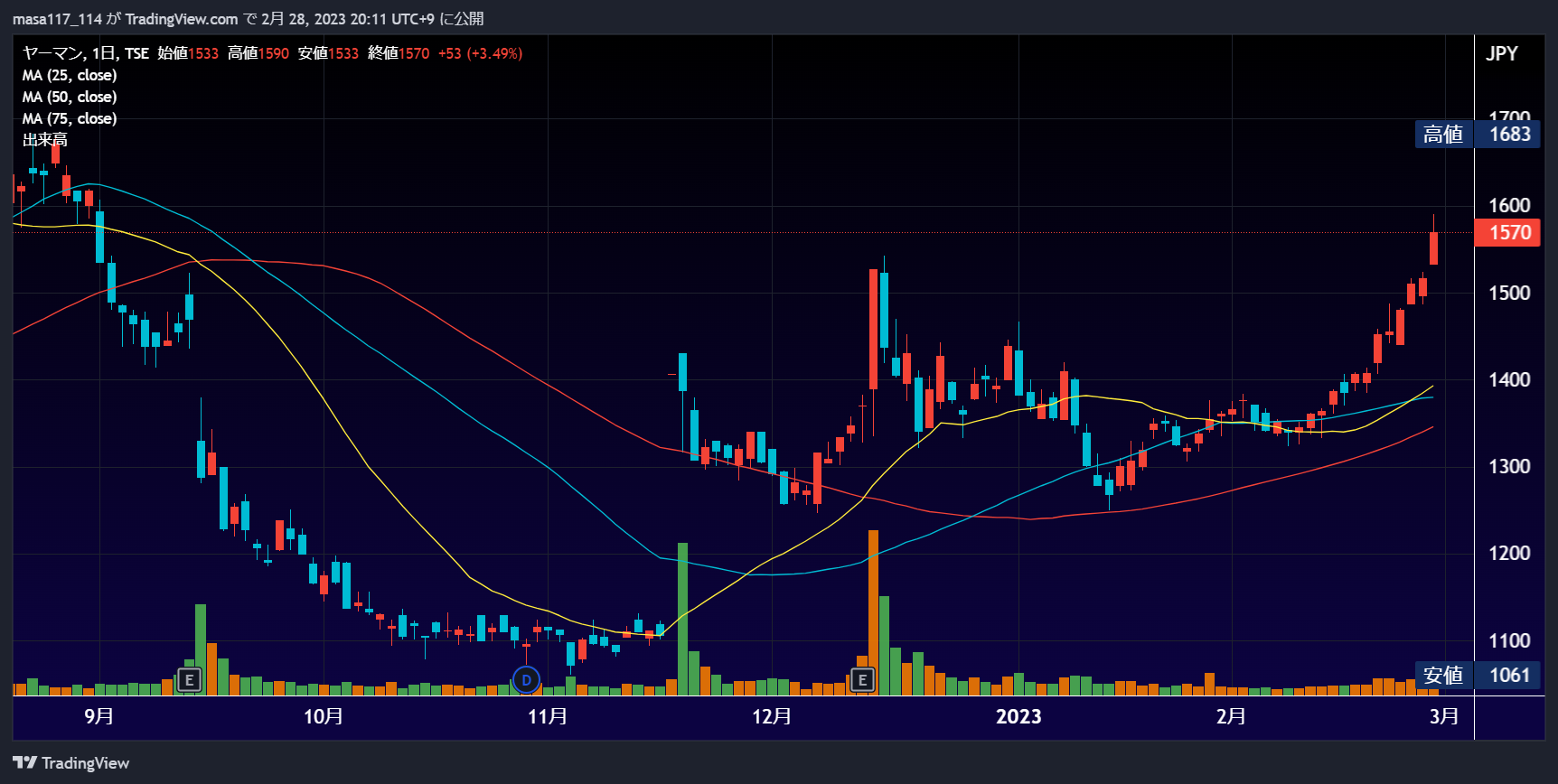
Task: Select the MA (50, close) indicator label
Action: (x=70, y=97)
